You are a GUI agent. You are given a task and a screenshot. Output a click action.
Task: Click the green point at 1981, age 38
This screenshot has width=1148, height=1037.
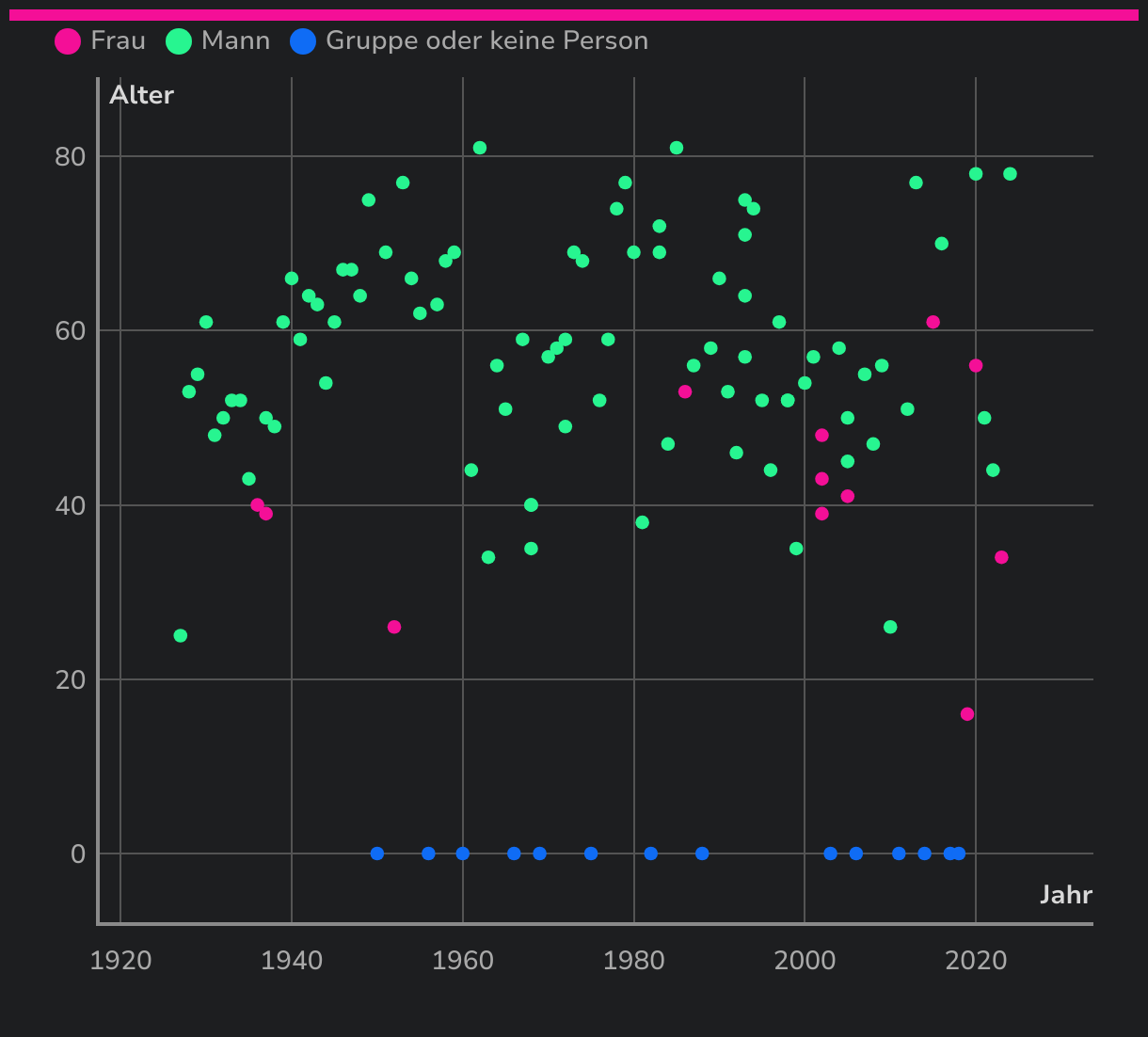[x=643, y=523]
